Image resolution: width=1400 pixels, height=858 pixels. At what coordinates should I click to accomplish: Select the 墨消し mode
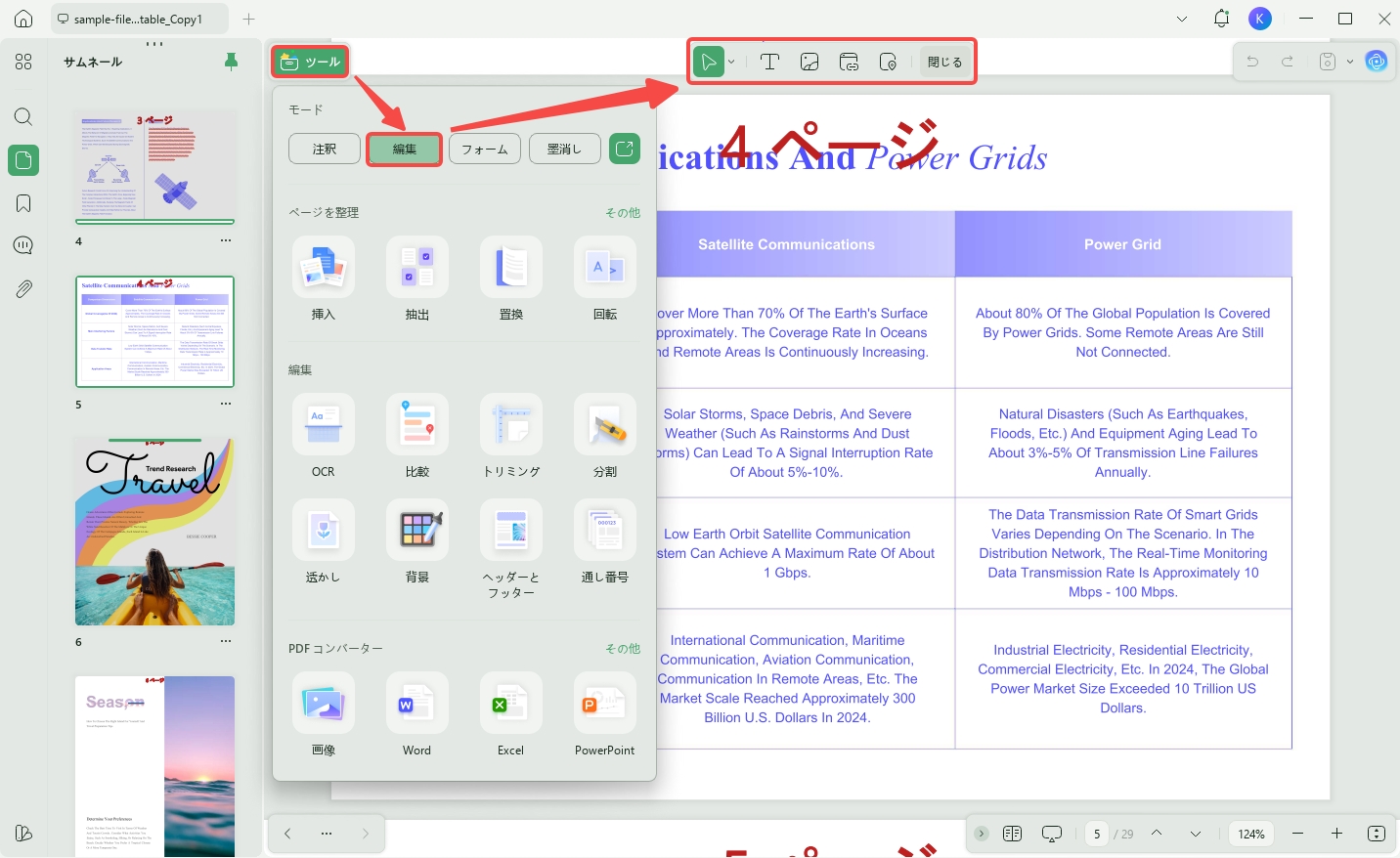(x=565, y=149)
